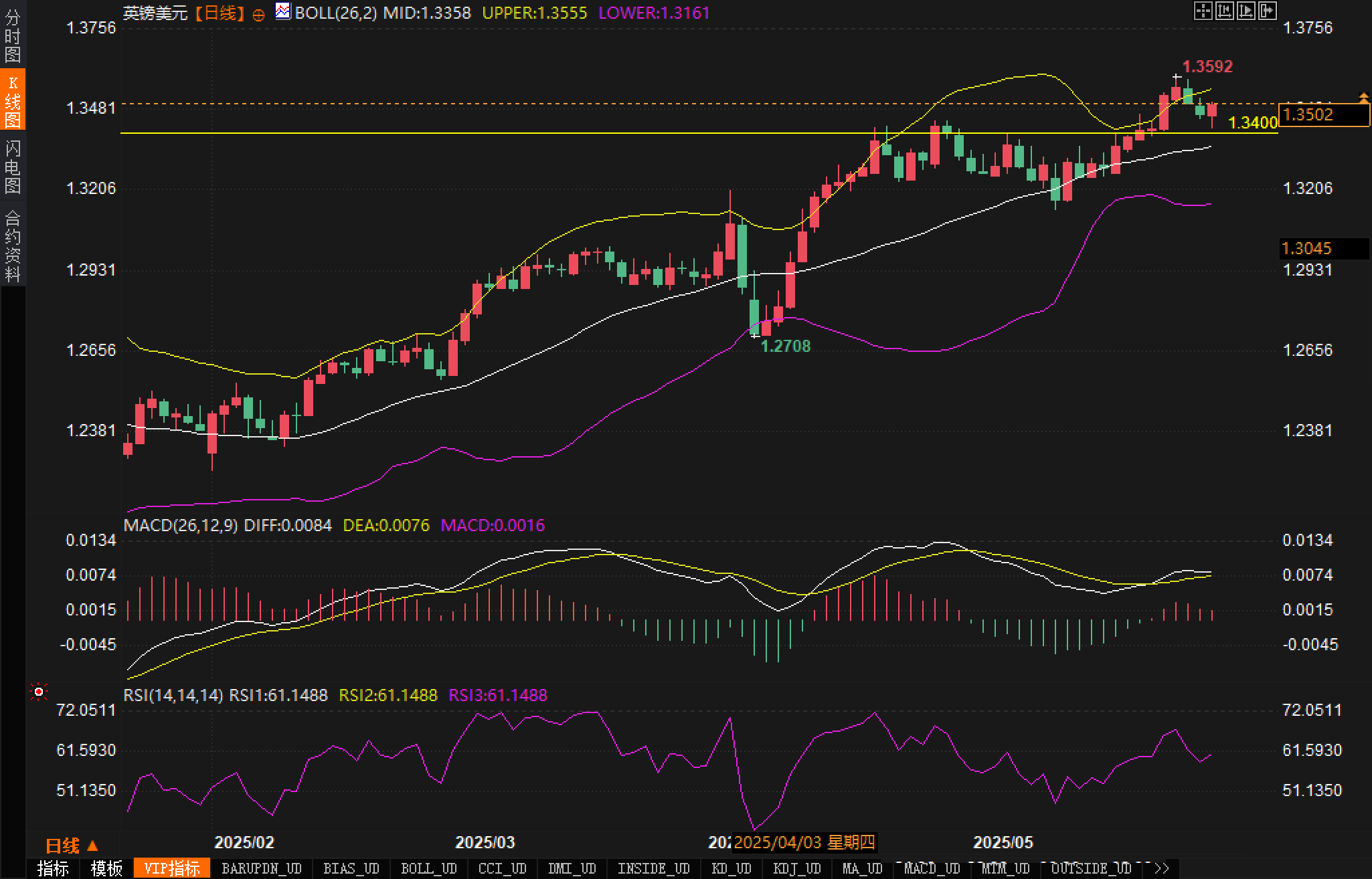Click the crosshair cursor icon at top right
The image size is (1372, 879).
(x=1203, y=11)
